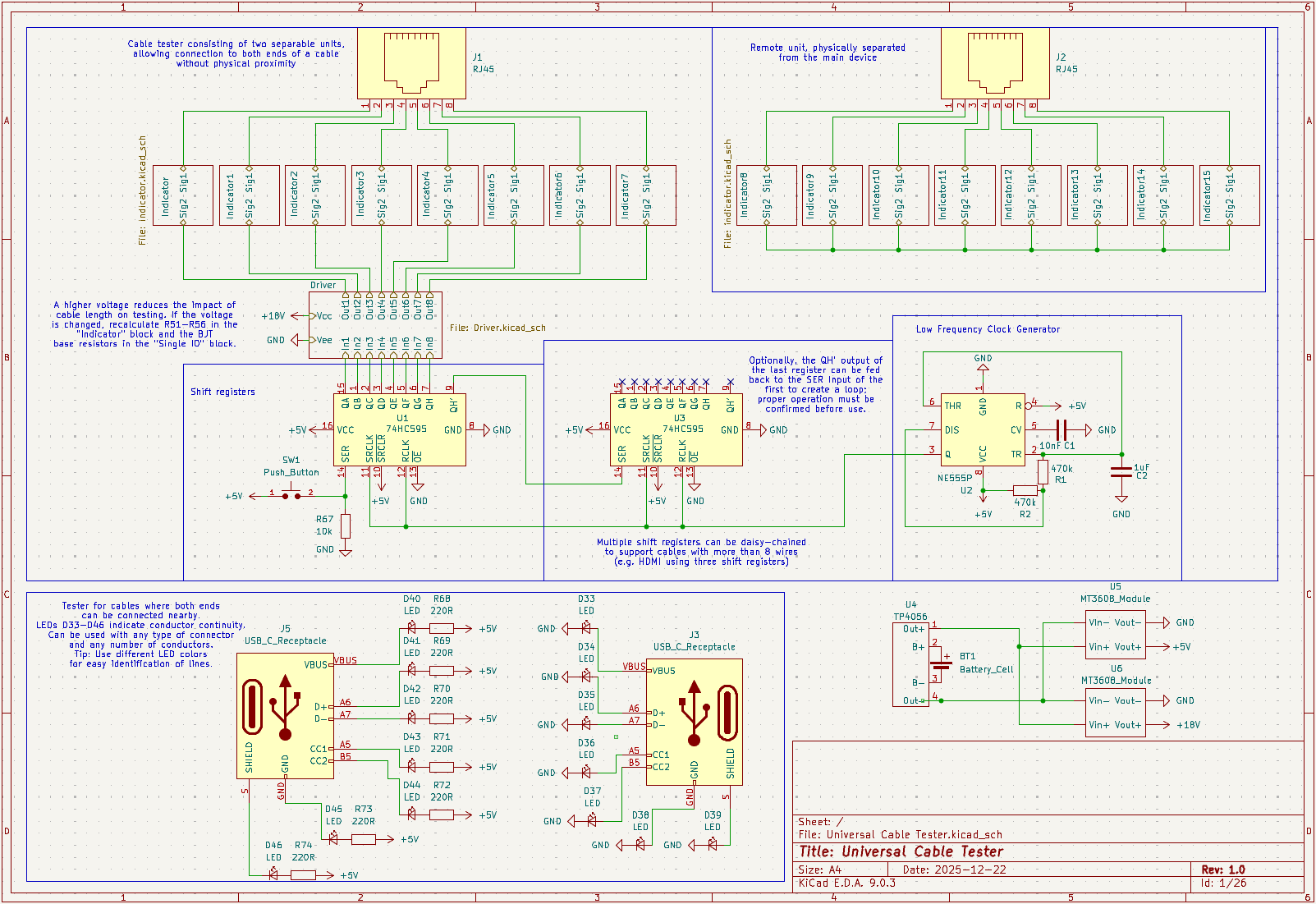Open the Indicator12 hierarchical sheet

coord(1031,195)
